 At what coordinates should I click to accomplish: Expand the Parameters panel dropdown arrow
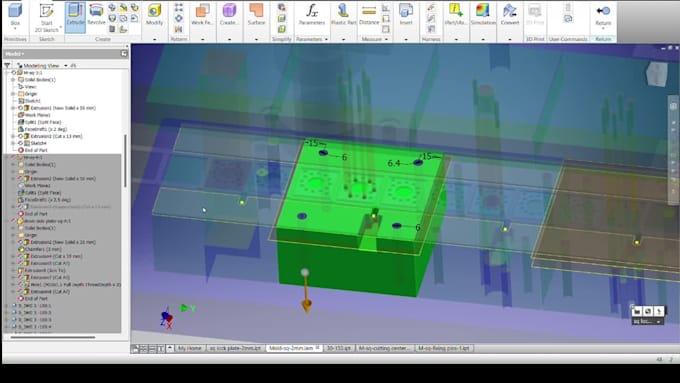click(x=327, y=39)
